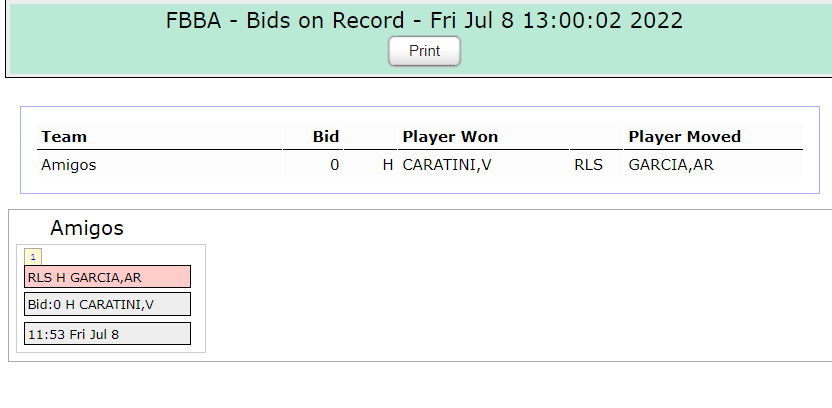Click the Amigos section heading
This screenshot has height=408, width=832.
[x=86, y=228]
